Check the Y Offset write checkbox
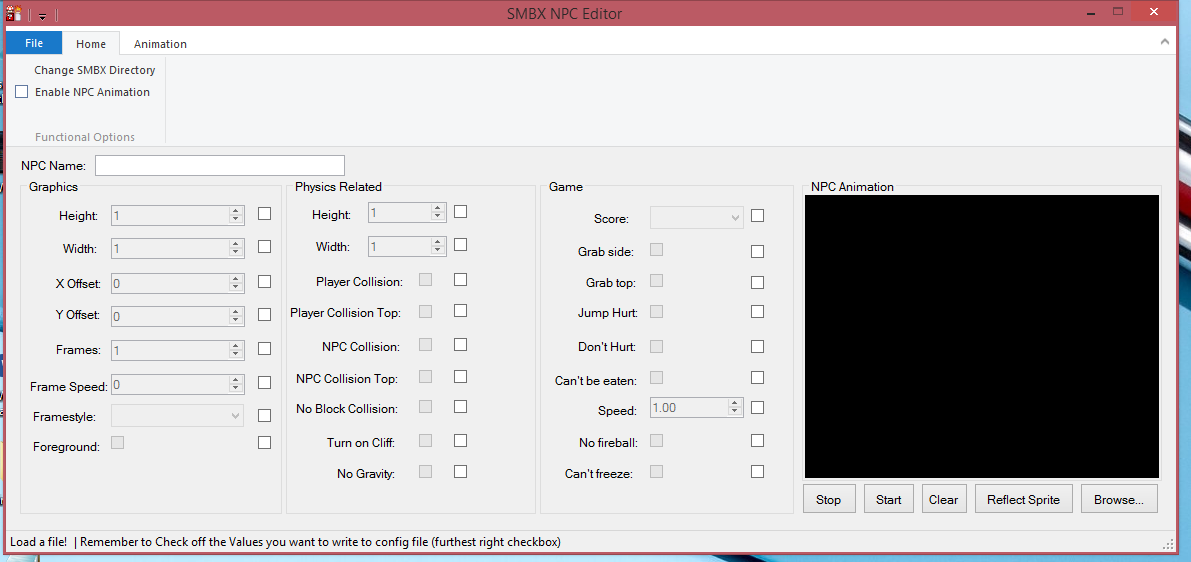This screenshot has height=562, width=1191. (x=264, y=314)
